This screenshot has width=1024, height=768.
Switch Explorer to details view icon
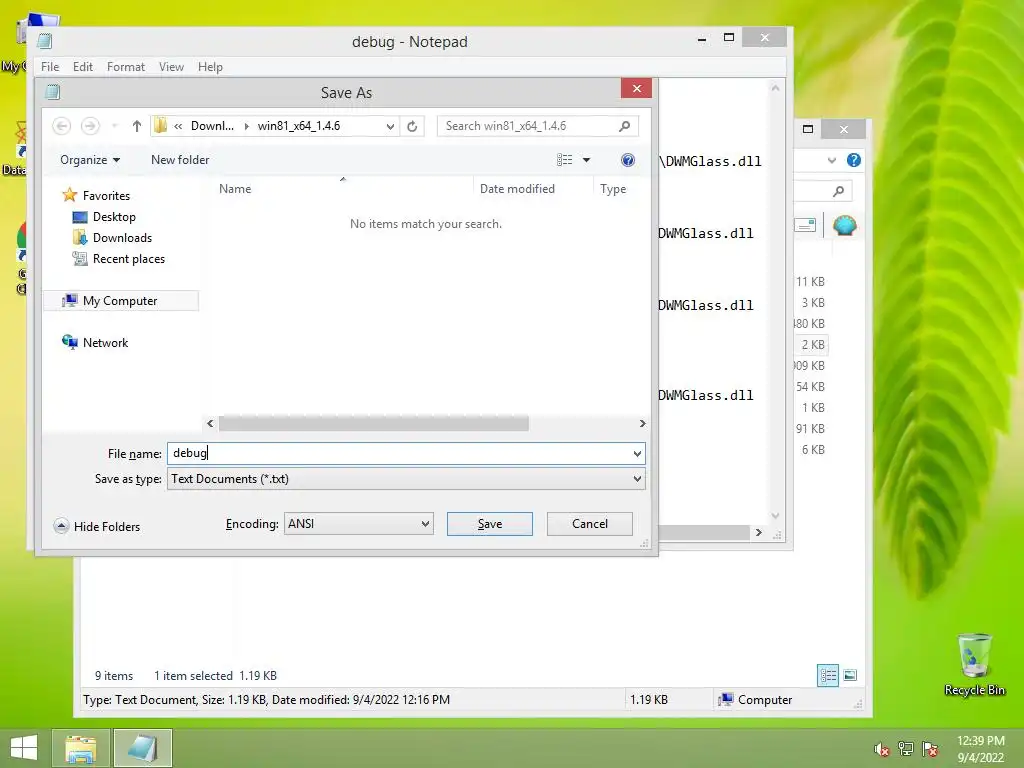(827, 675)
